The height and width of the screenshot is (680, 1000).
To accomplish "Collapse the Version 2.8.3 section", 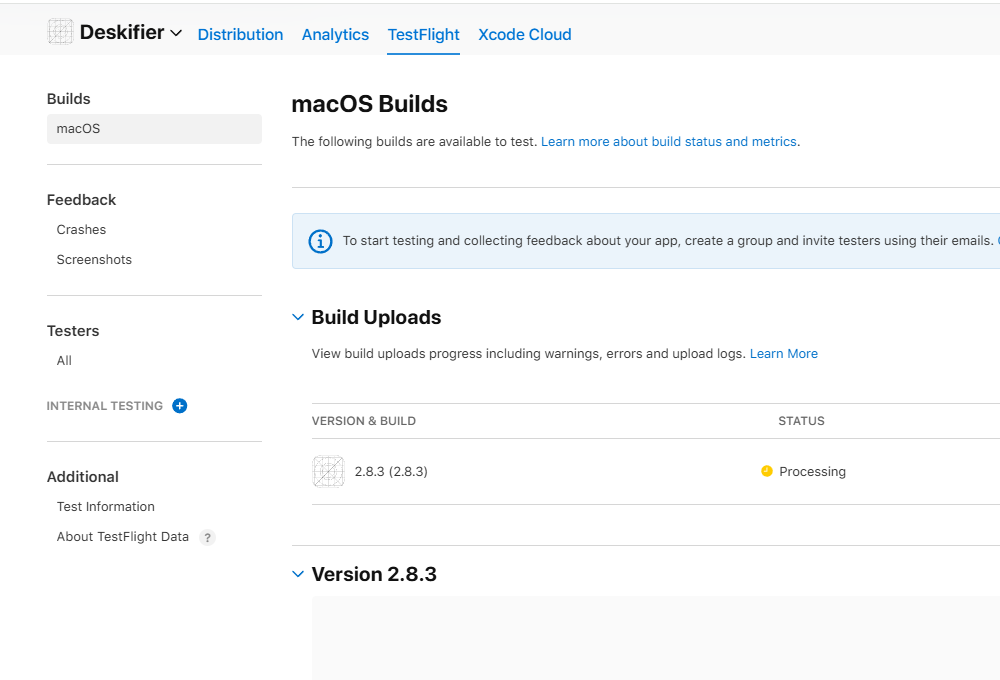I will 298,574.
